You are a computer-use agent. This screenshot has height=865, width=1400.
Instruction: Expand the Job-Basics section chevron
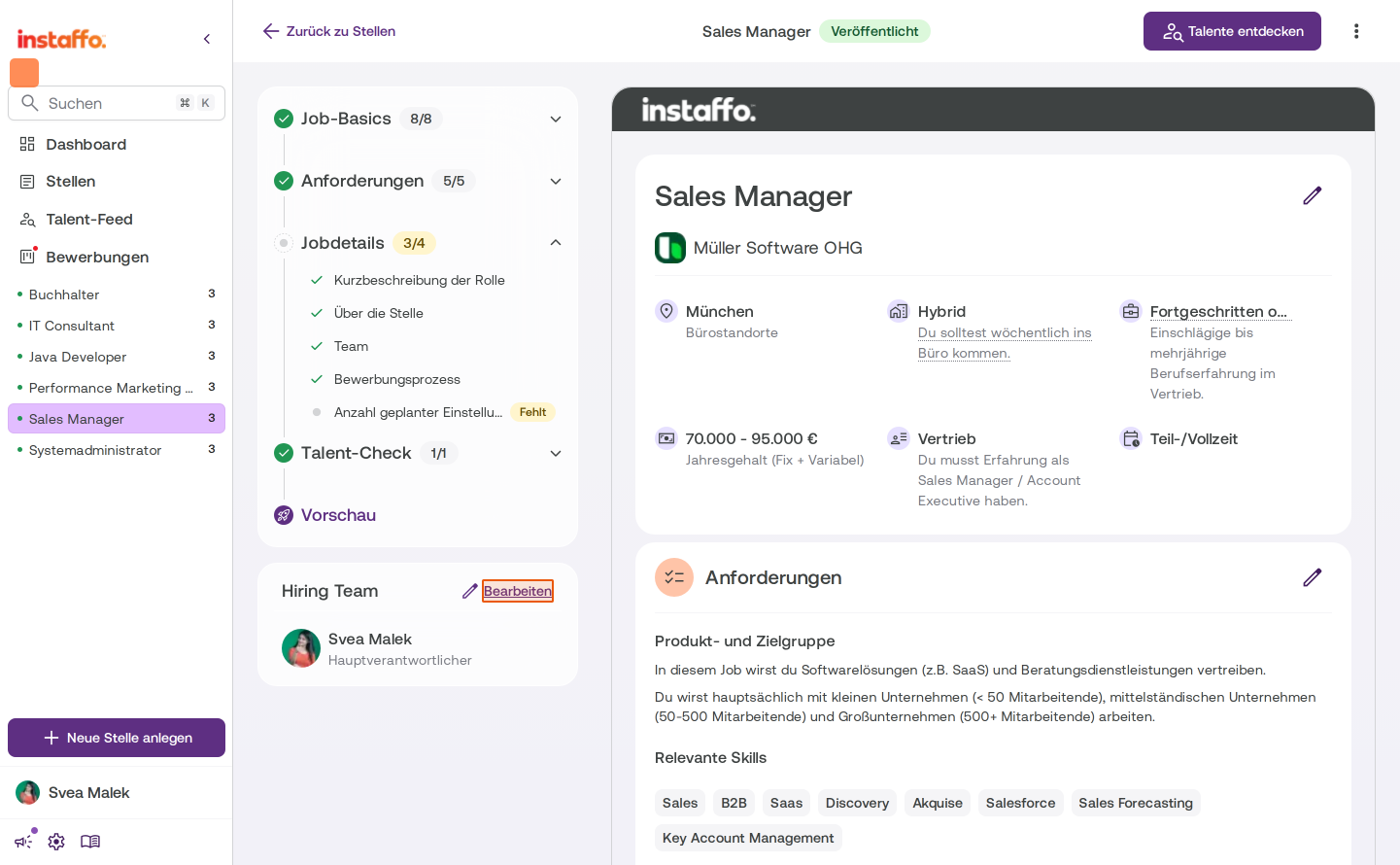(x=556, y=119)
